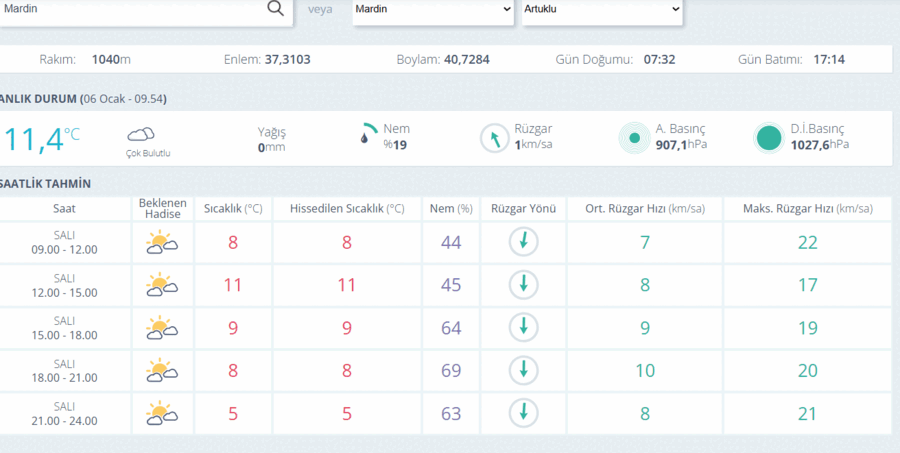Click the 907,1hPa pressure value
The width and height of the screenshot is (900, 453).
(x=681, y=144)
